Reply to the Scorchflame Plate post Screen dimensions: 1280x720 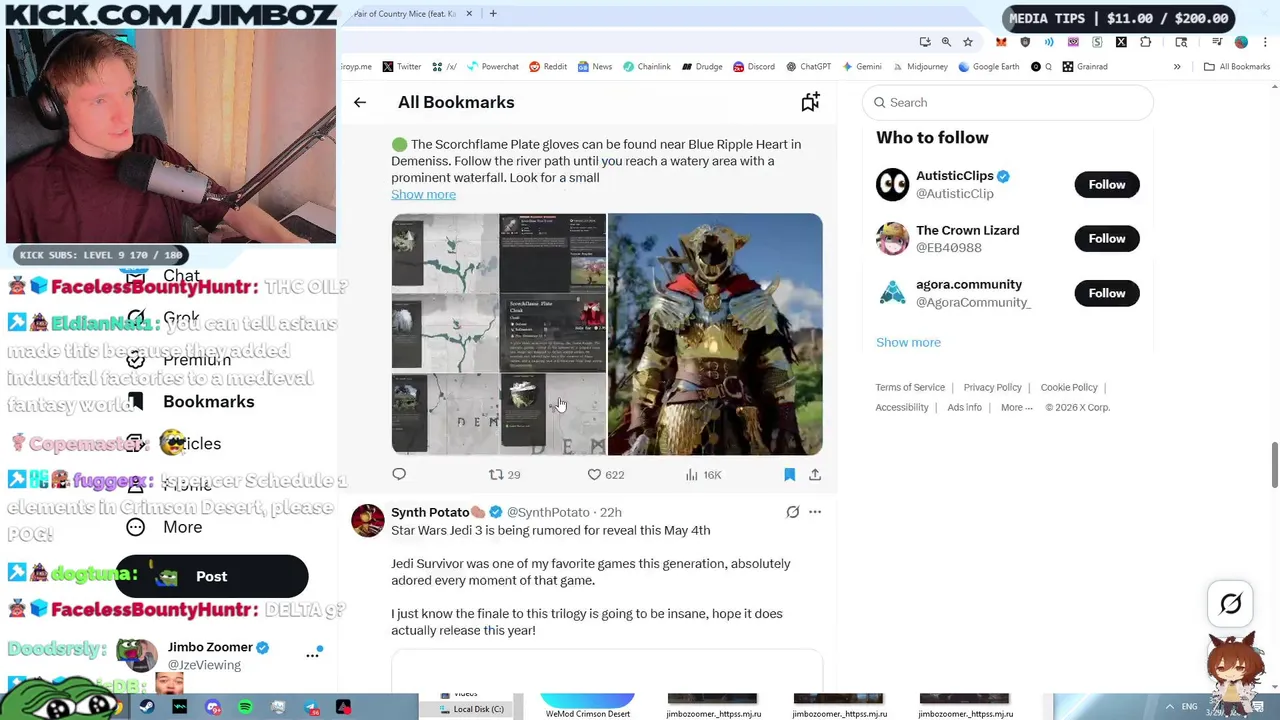(x=399, y=474)
